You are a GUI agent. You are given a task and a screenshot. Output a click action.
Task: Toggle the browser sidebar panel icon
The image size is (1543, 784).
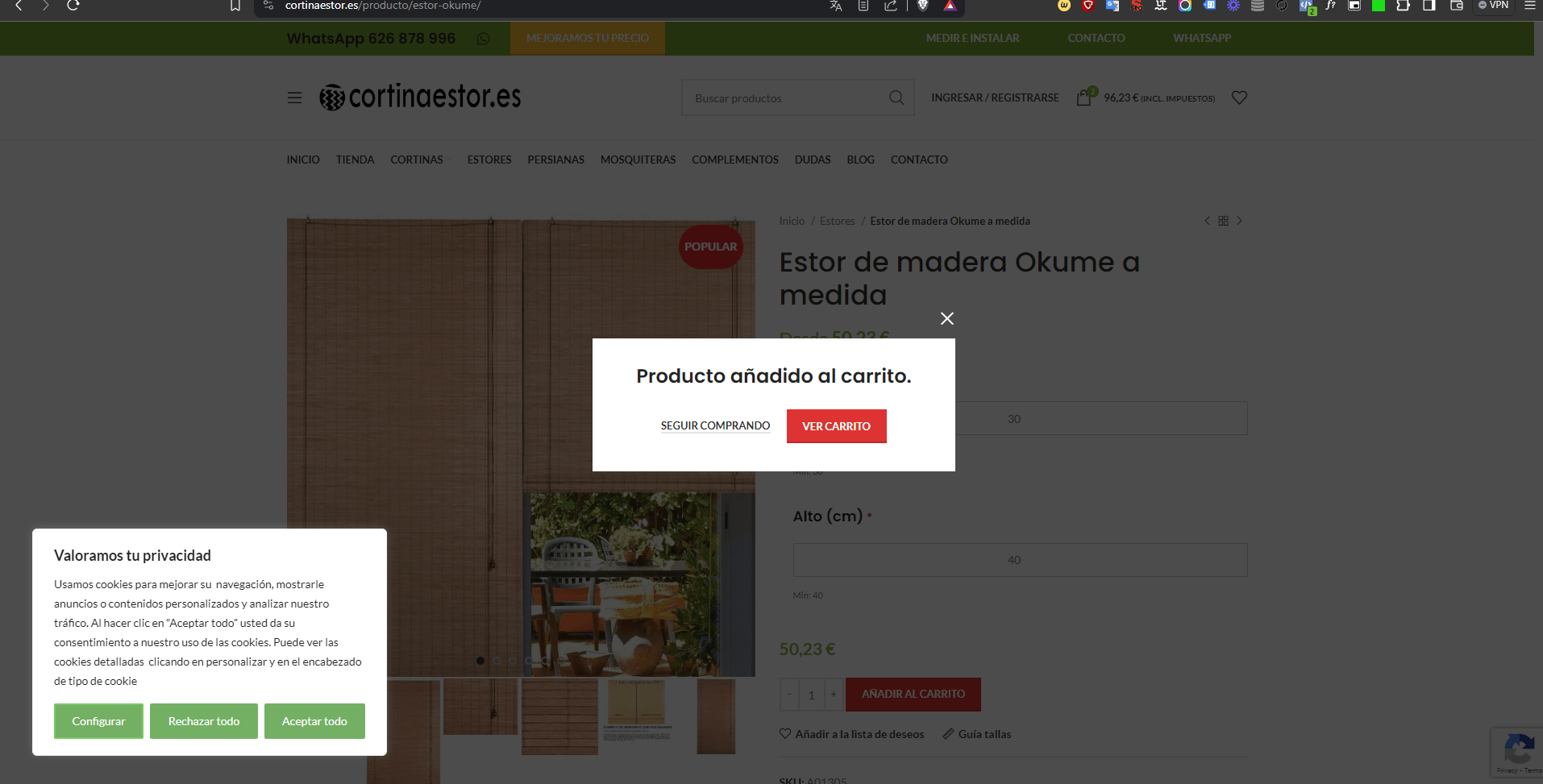(1429, 6)
